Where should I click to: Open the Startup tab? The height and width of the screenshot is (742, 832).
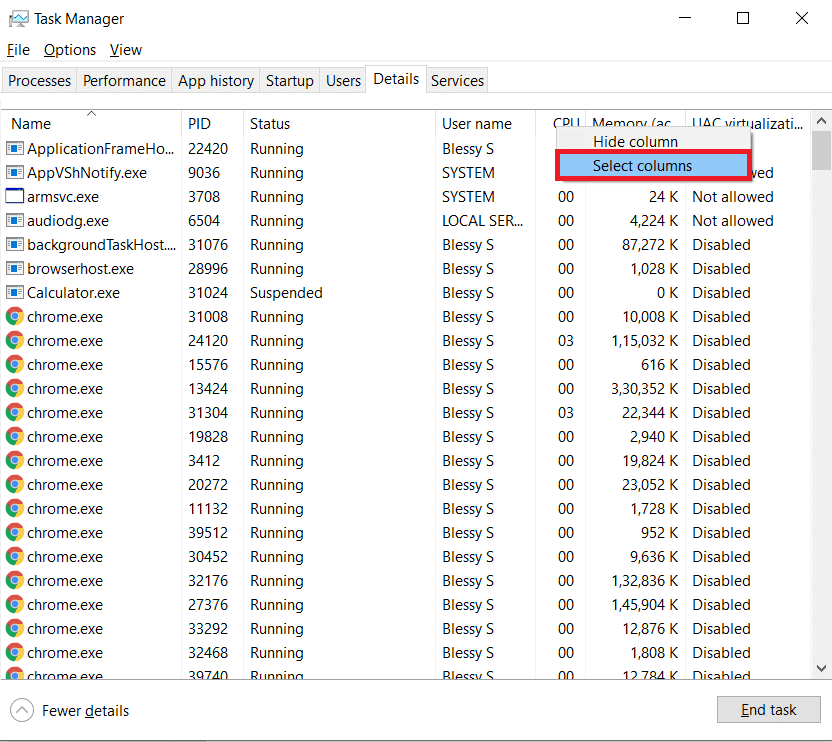pyautogui.click(x=290, y=80)
